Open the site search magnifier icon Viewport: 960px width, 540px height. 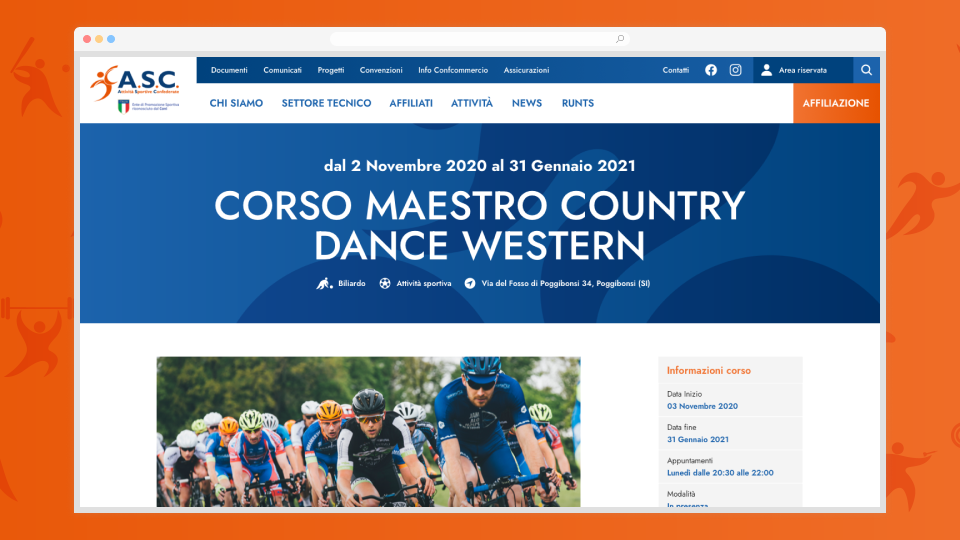[866, 70]
